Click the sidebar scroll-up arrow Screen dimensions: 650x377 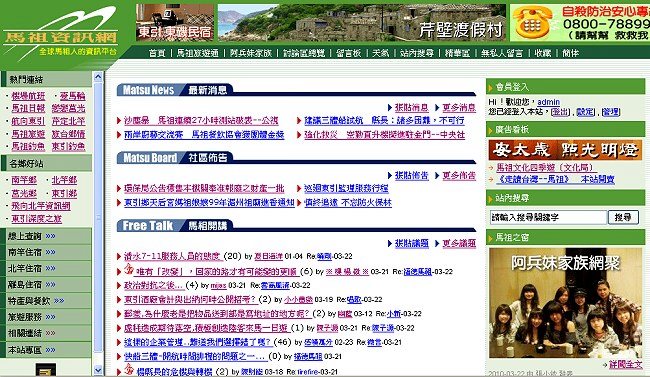point(98,77)
